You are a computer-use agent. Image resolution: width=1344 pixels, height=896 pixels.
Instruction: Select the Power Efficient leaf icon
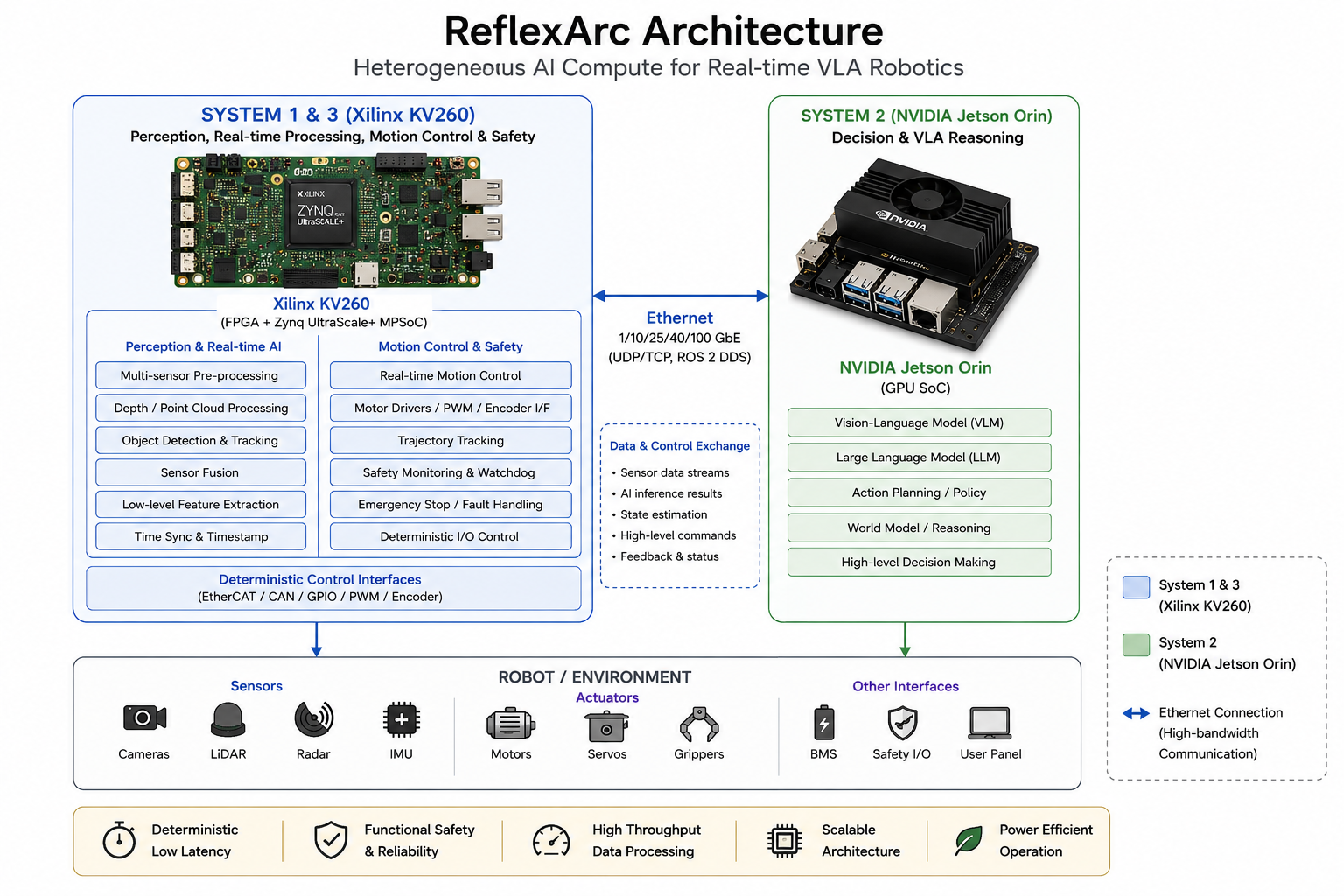(968, 841)
